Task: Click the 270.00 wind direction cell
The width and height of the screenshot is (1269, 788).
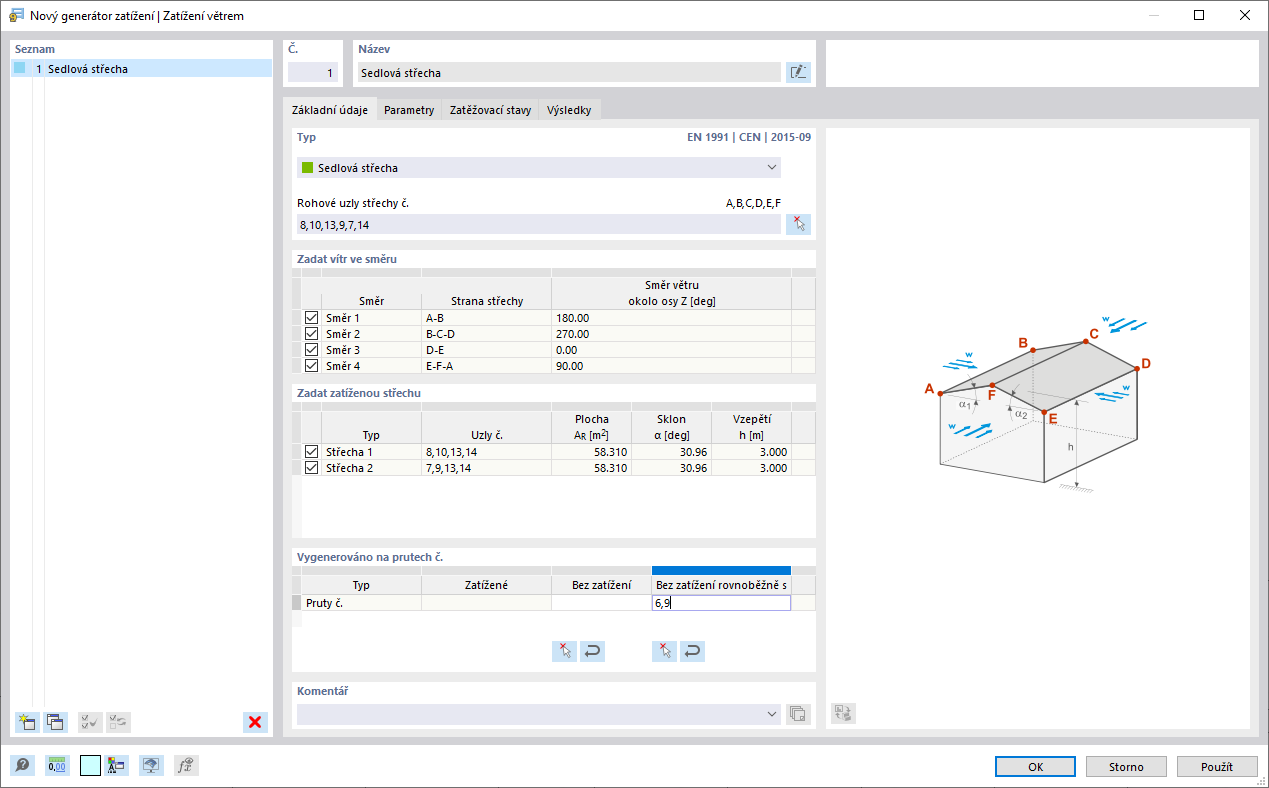Action: point(671,334)
